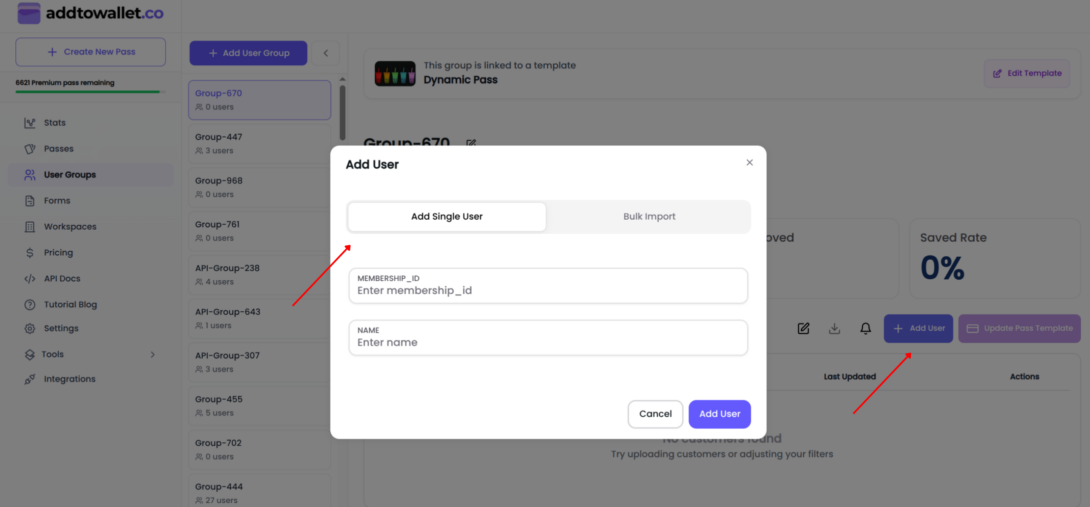Screen dimensions: 1090x507
Task: Select Group-702 in the group list
Action: point(259,450)
